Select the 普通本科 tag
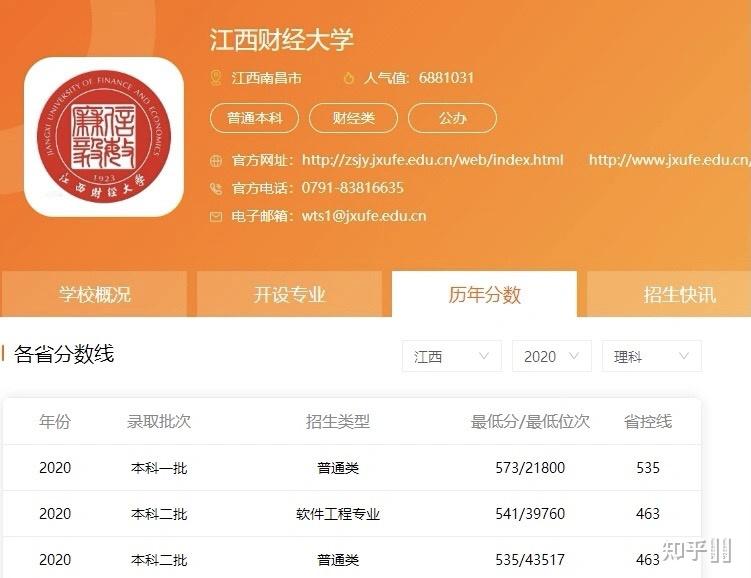Image resolution: width=751 pixels, height=578 pixels. [x=254, y=118]
